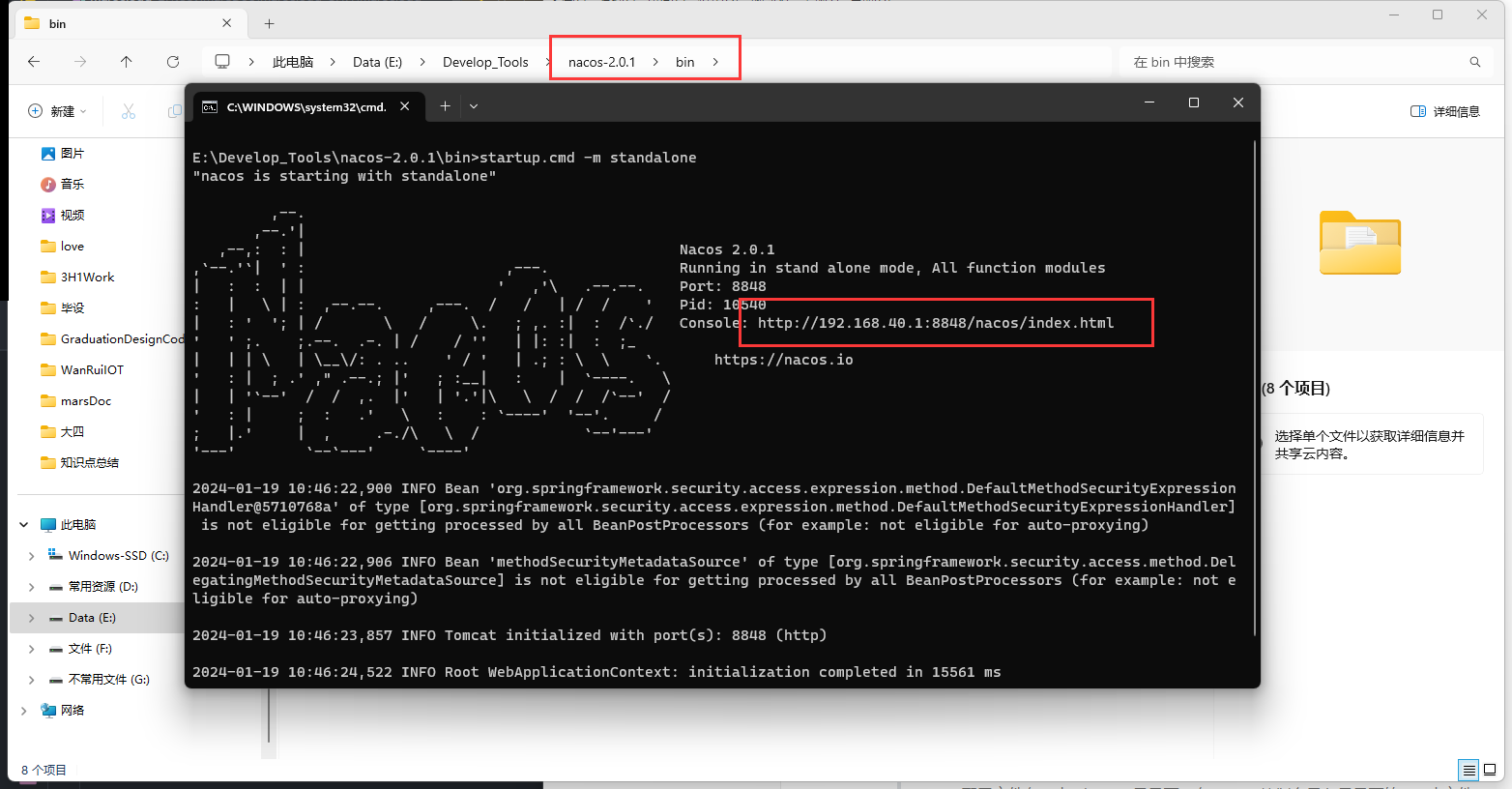Collapse the 此电脑 tree node

[24, 524]
